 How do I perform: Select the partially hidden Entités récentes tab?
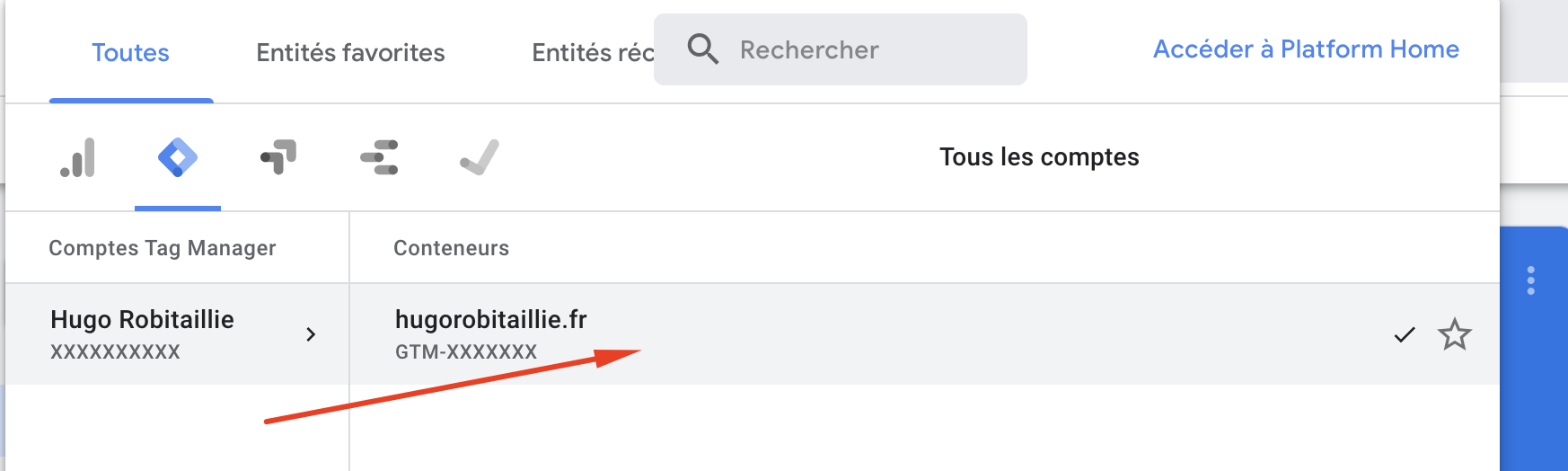click(590, 53)
